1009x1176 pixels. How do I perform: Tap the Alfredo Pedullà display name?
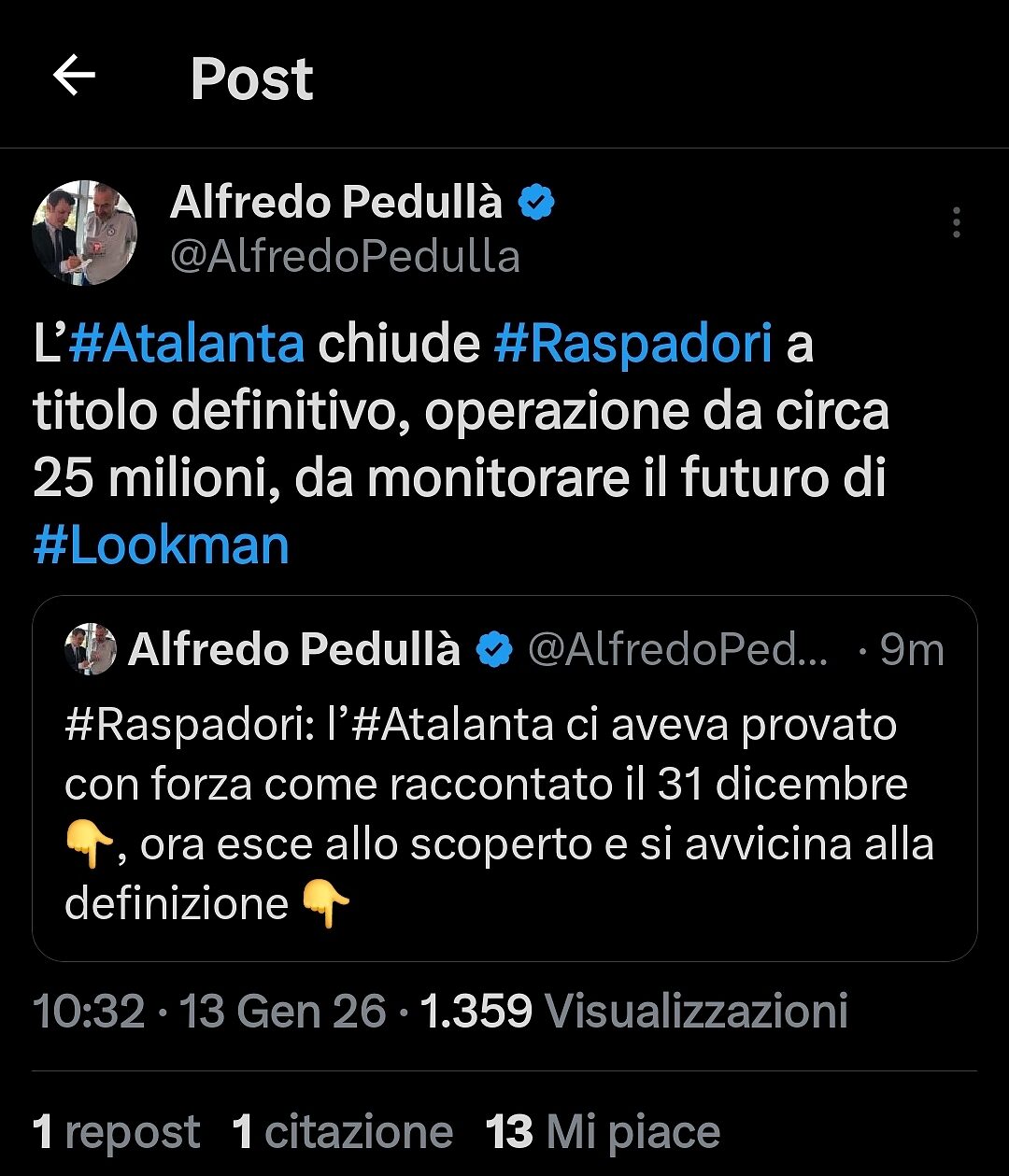click(x=336, y=202)
